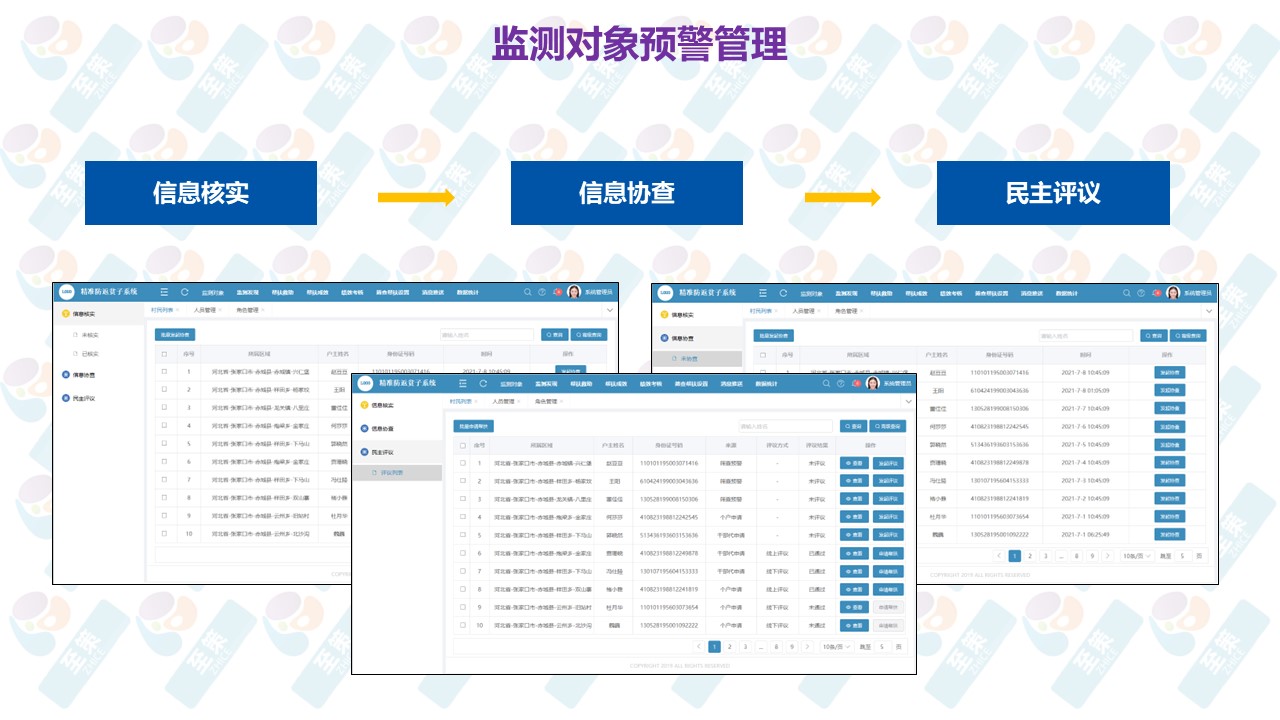Screen dimensions: 1280x720
Task: Open the 10条/页 page size dropdown in the front window
Action: pos(836,647)
